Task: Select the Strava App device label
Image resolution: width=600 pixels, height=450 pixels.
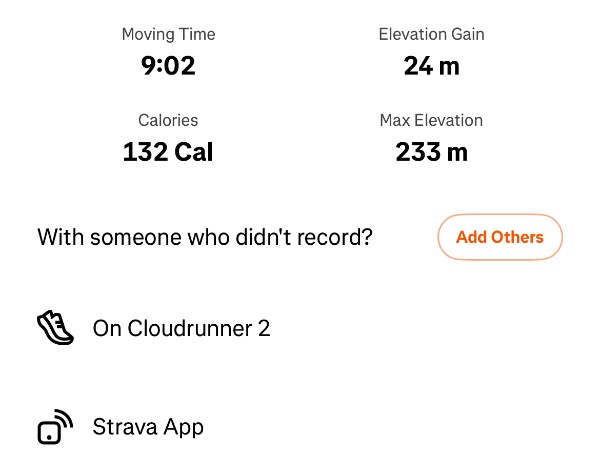Action: [148, 427]
